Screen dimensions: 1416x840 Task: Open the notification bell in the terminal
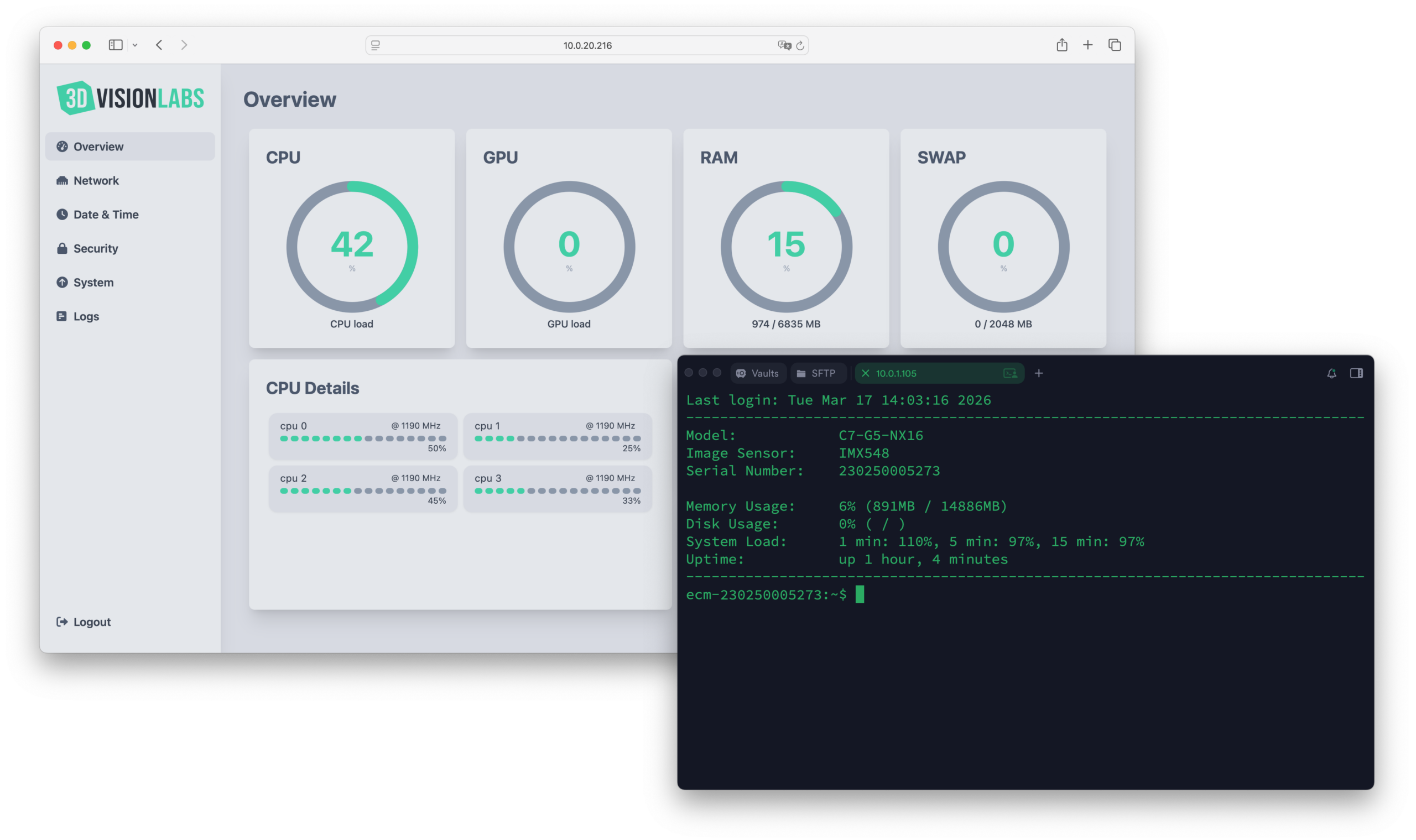pos(1331,373)
